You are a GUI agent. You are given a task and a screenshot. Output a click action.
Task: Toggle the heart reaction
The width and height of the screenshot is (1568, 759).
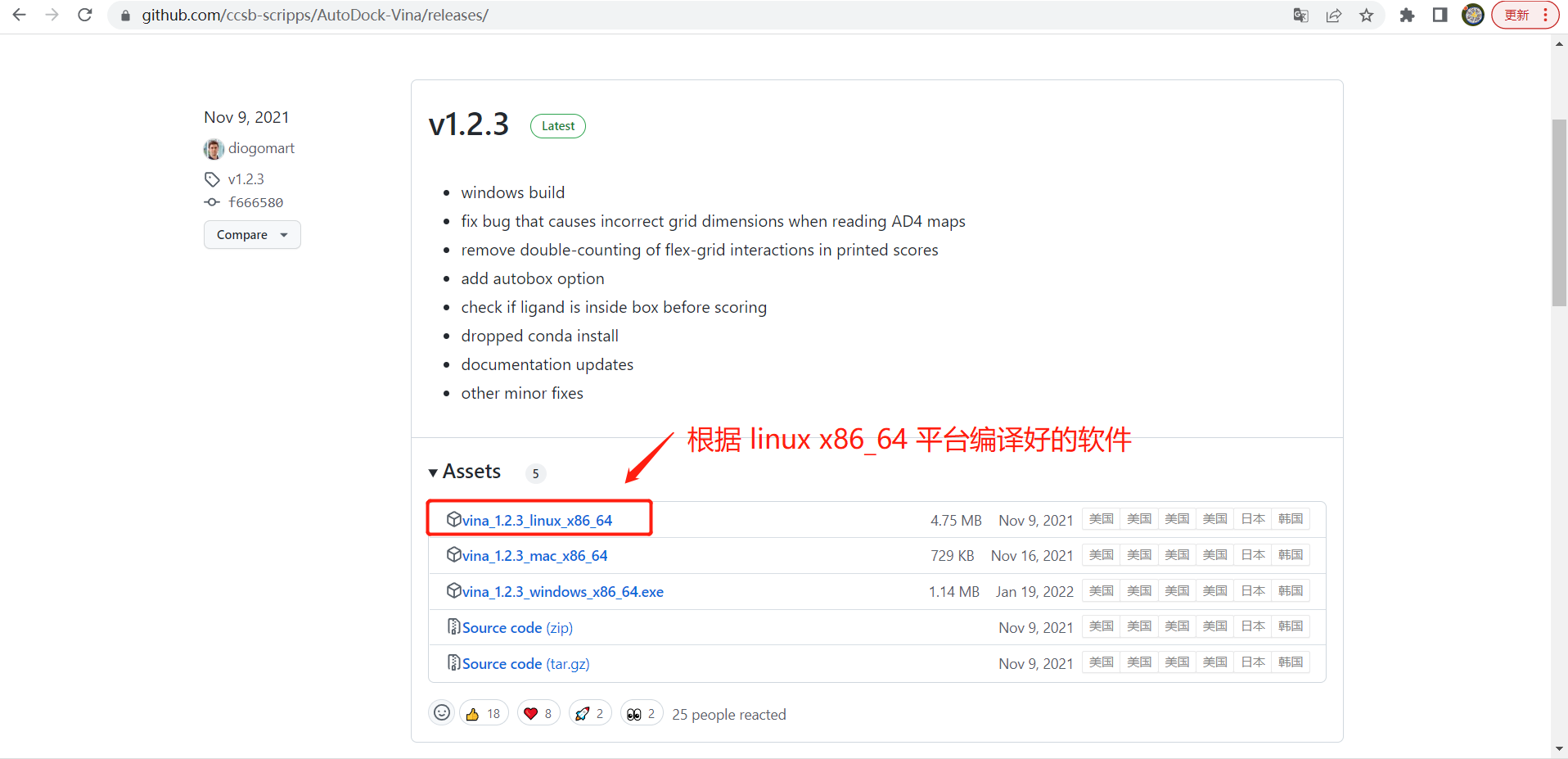pyautogui.click(x=538, y=714)
